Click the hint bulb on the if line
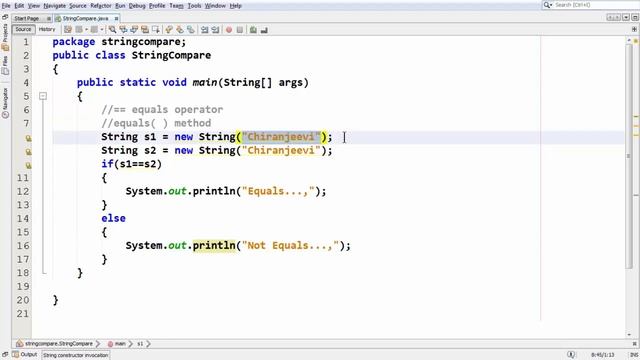This screenshot has height=360, width=640. (x=28, y=165)
